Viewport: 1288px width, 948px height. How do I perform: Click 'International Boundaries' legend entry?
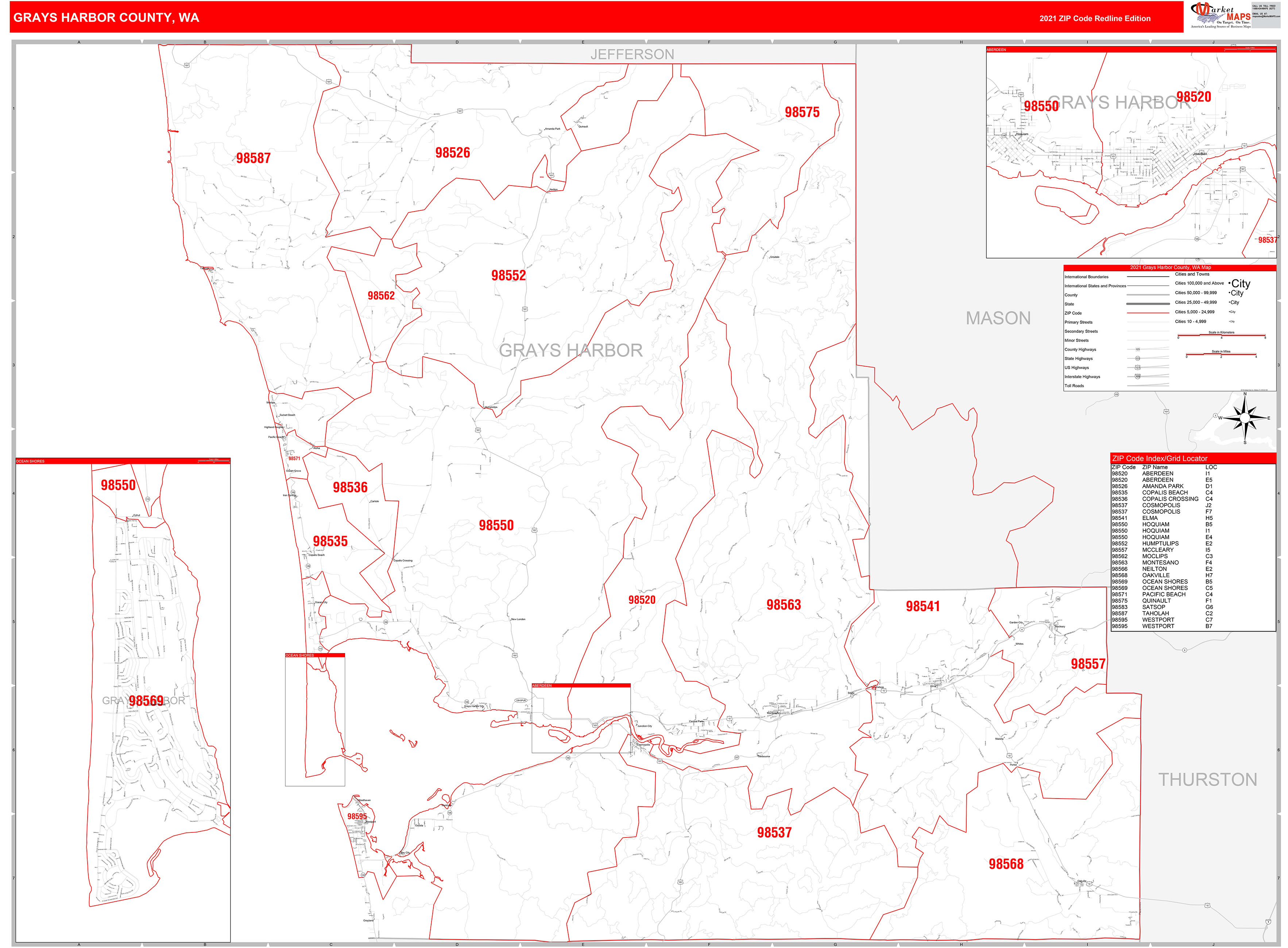[1087, 277]
